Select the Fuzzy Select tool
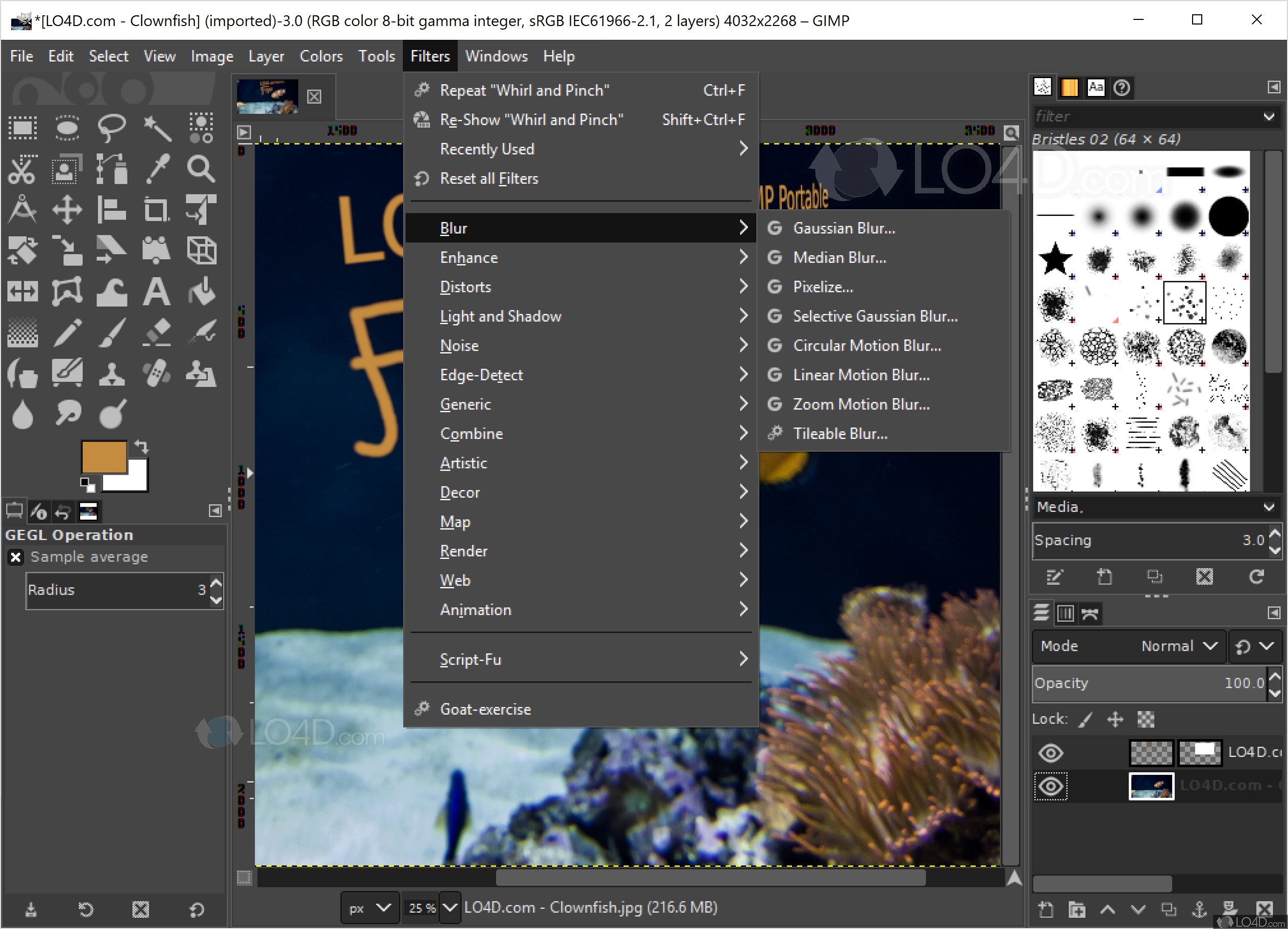1288x929 pixels. pyautogui.click(x=157, y=128)
